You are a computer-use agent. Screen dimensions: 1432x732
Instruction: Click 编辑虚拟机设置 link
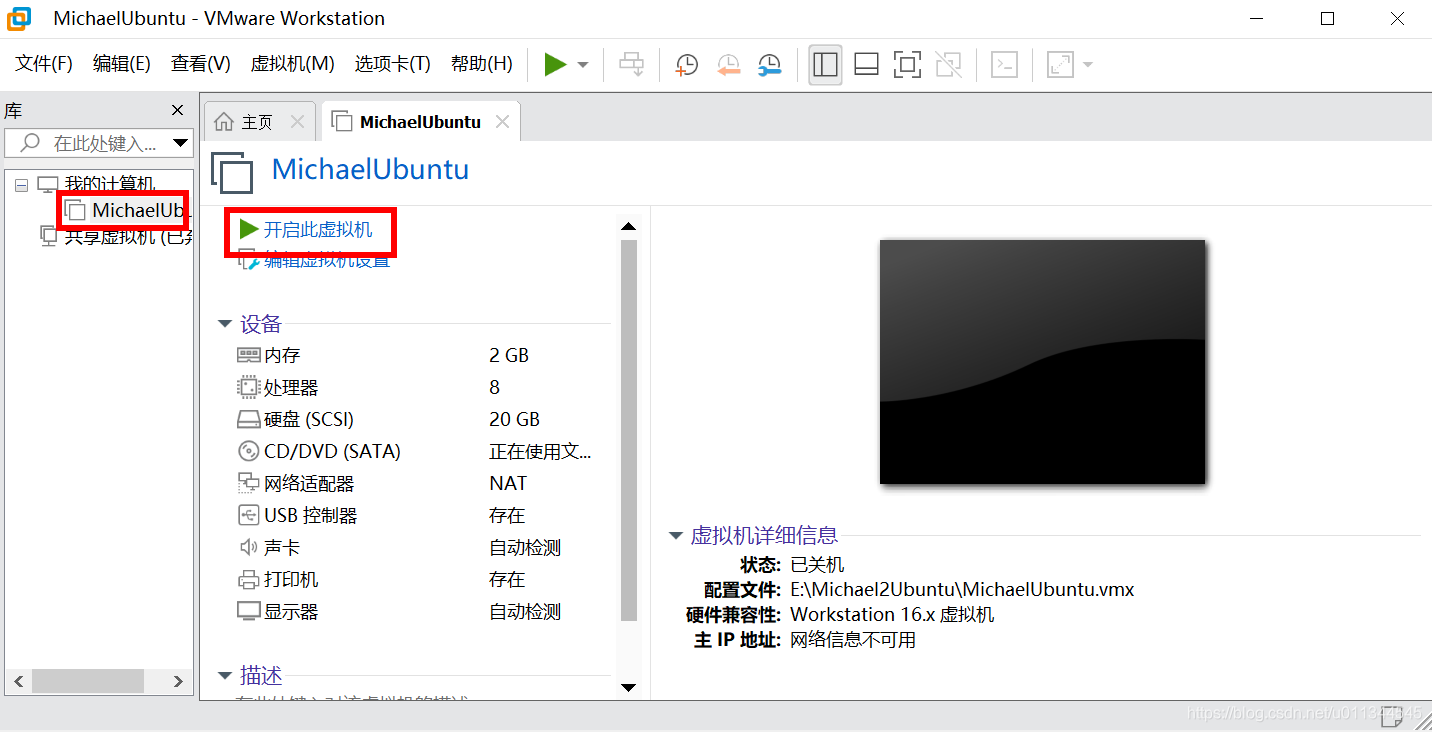pyautogui.click(x=327, y=260)
